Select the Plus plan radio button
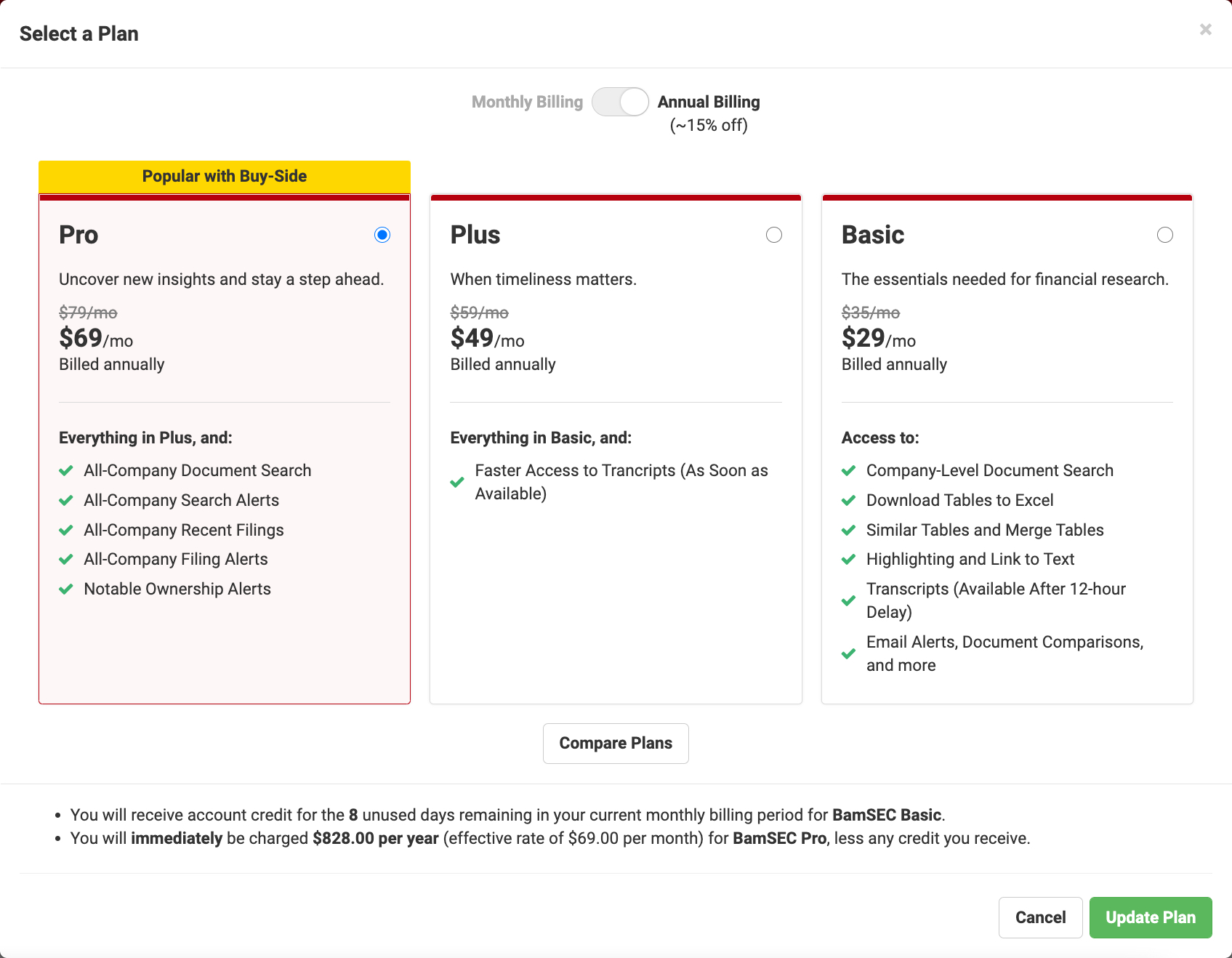 (774, 235)
